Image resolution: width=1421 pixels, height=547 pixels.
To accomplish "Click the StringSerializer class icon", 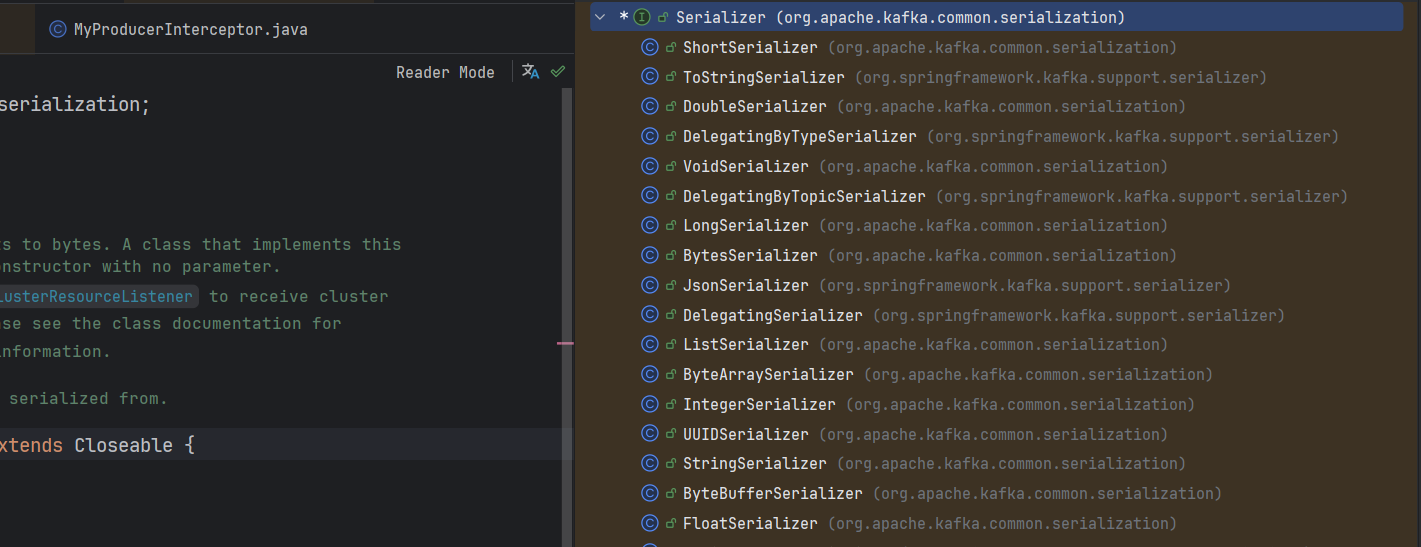I will click(649, 463).
